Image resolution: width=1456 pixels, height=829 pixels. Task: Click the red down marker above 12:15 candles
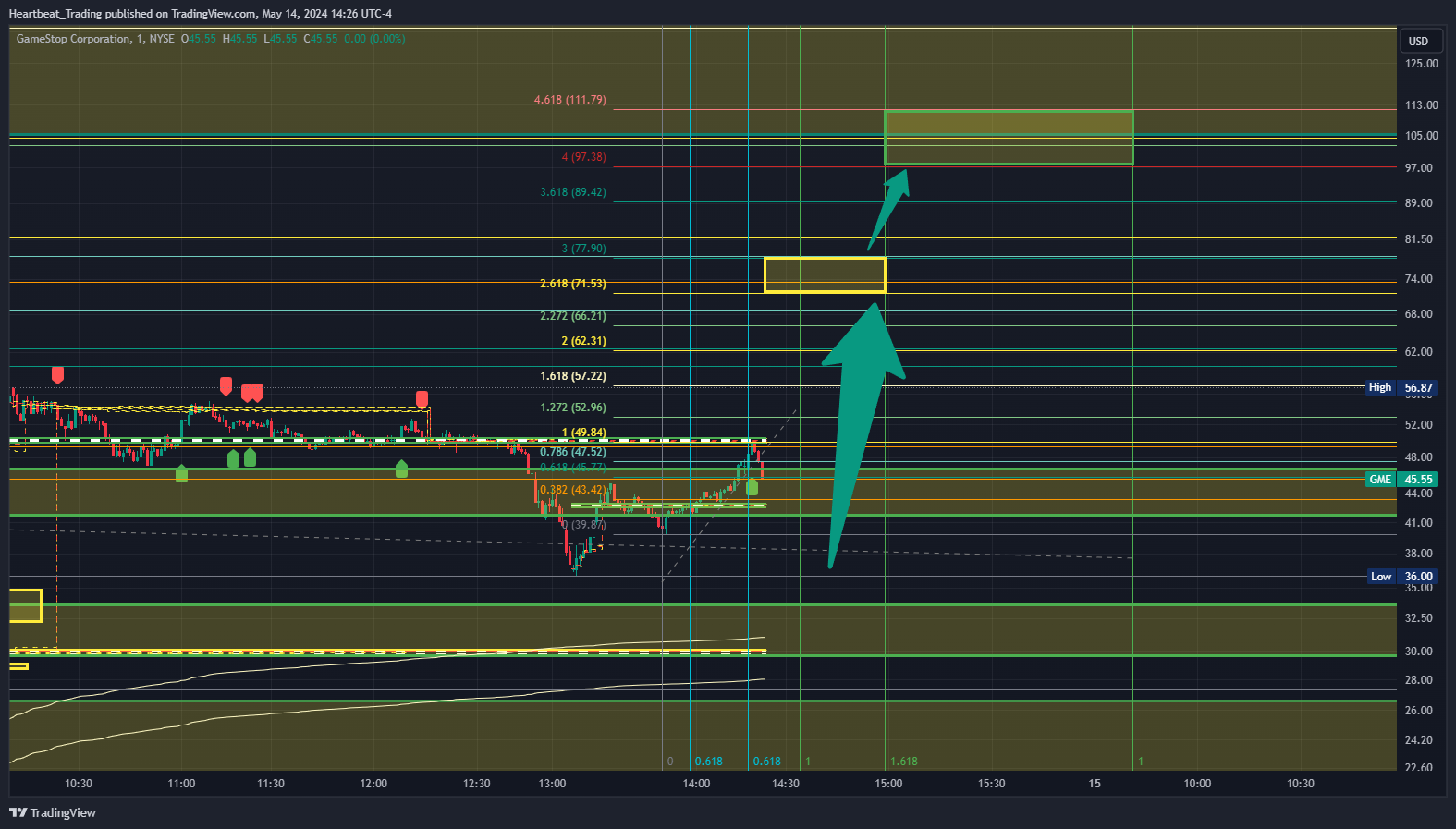click(422, 399)
